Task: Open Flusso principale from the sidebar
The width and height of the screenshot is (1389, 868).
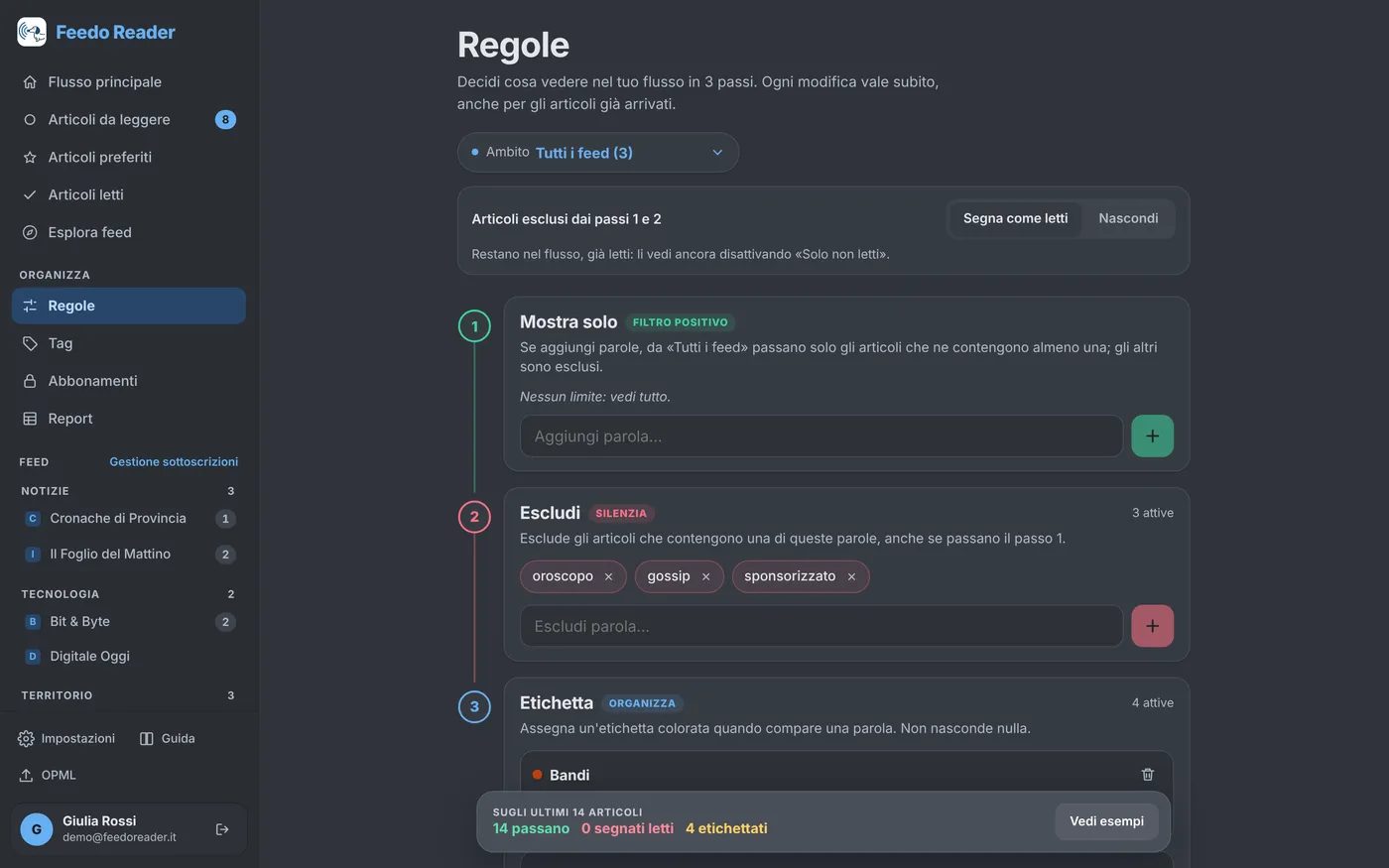Action: (129, 81)
